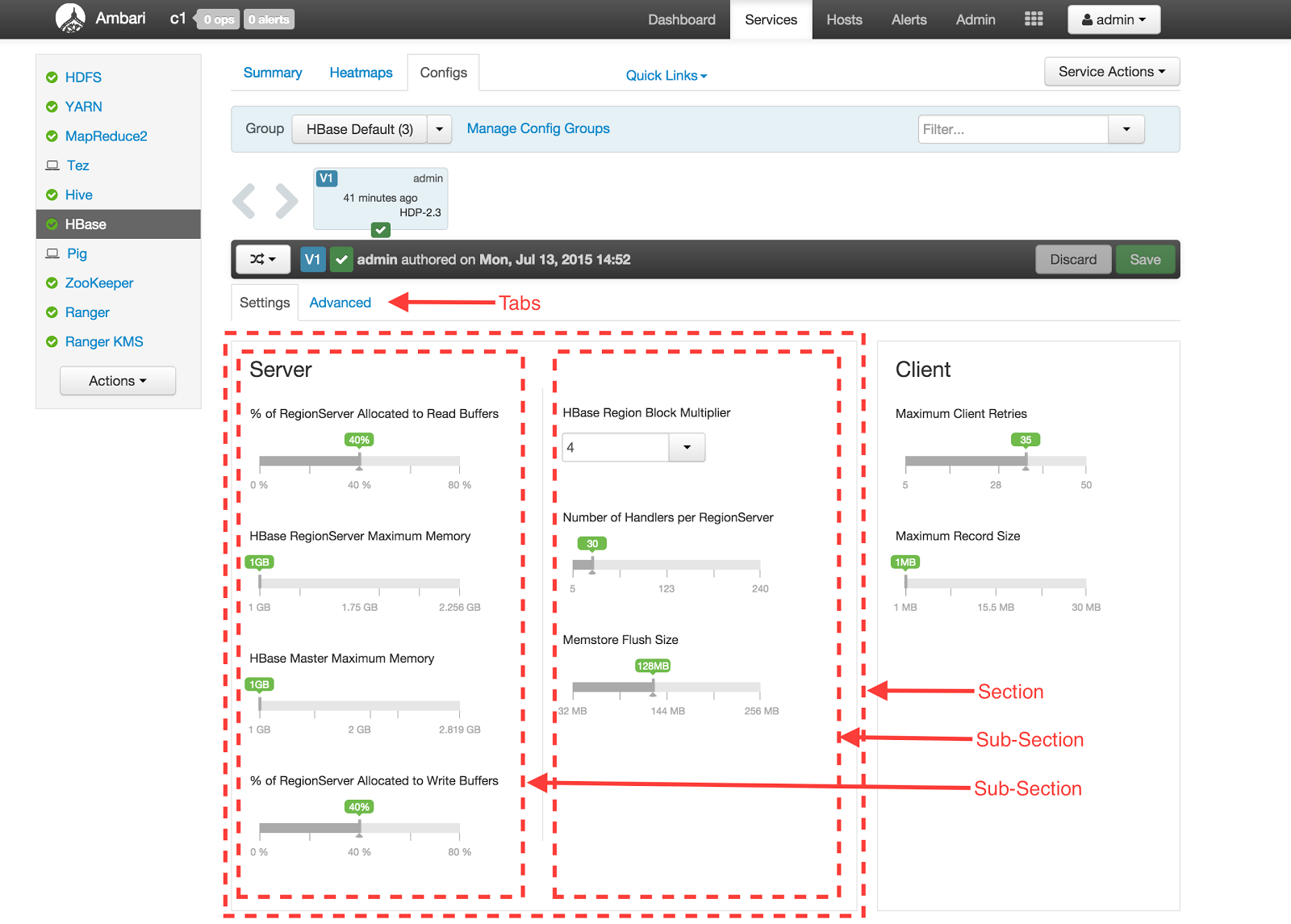The width and height of the screenshot is (1291, 924).
Task: Click the shuffle compare-versions icon button
Action: [x=262, y=259]
